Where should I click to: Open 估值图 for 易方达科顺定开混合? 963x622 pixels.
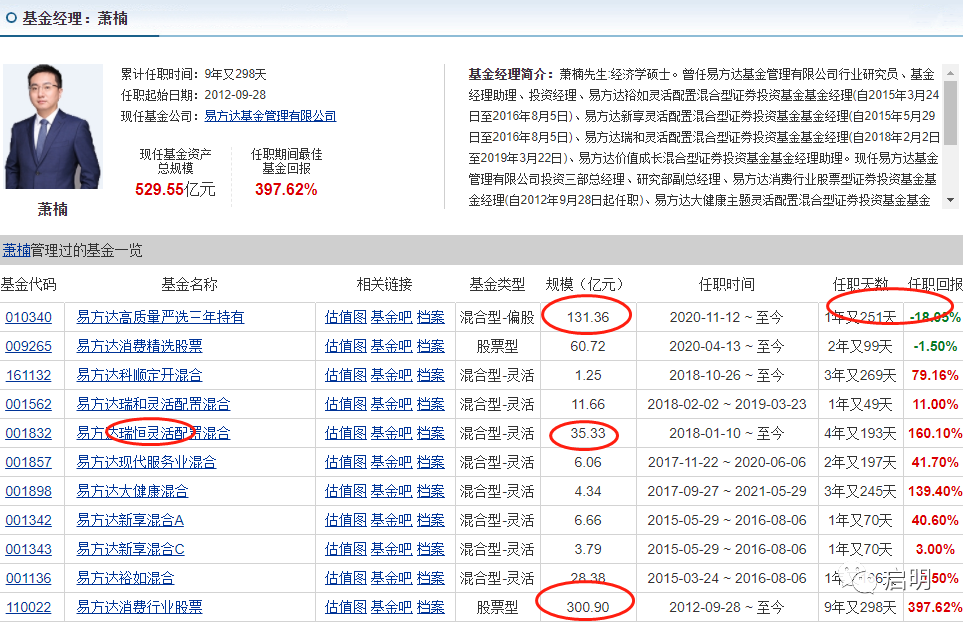(x=346, y=375)
